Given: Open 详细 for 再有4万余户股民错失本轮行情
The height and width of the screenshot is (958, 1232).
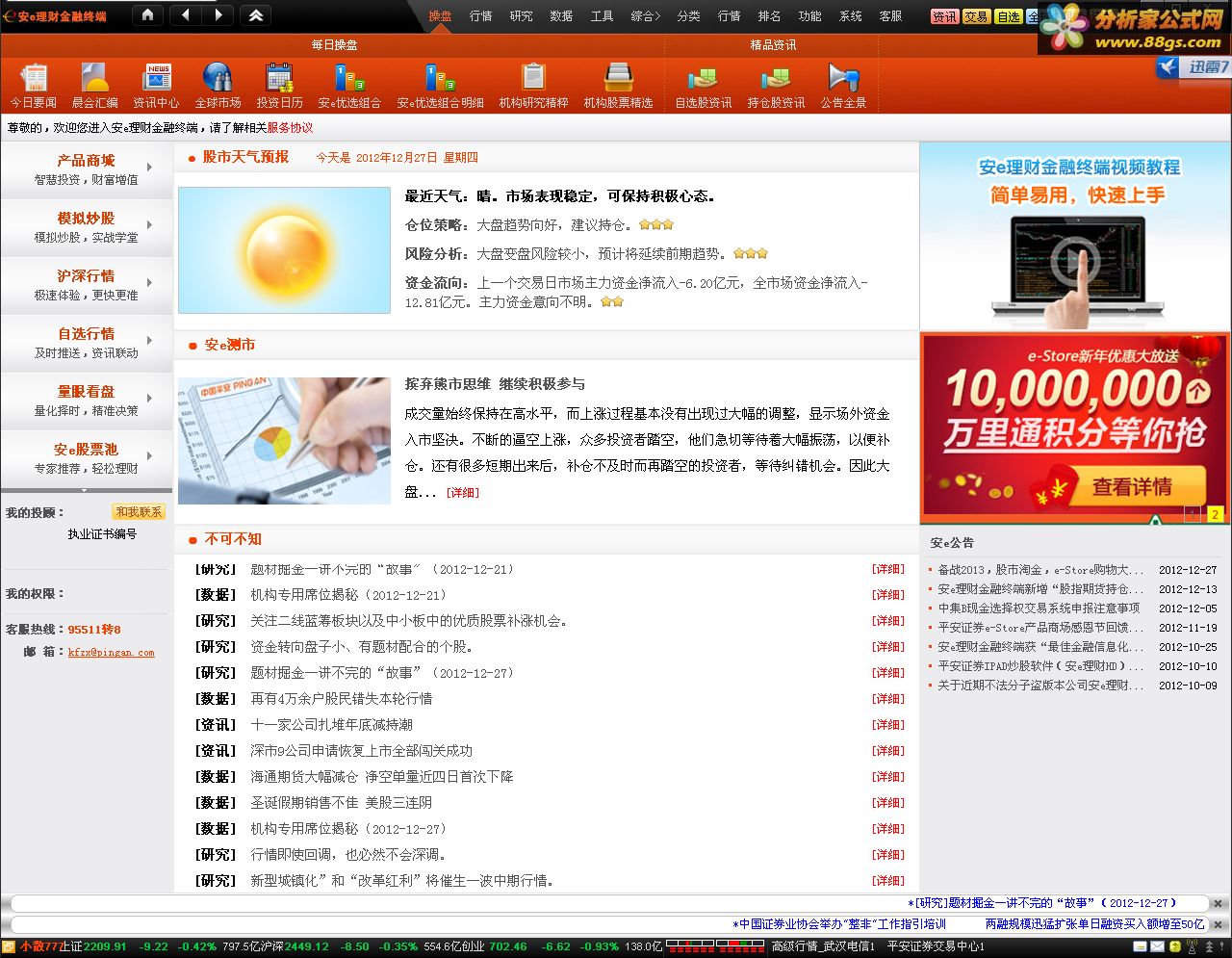Looking at the screenshot, I should coord(887,699).
